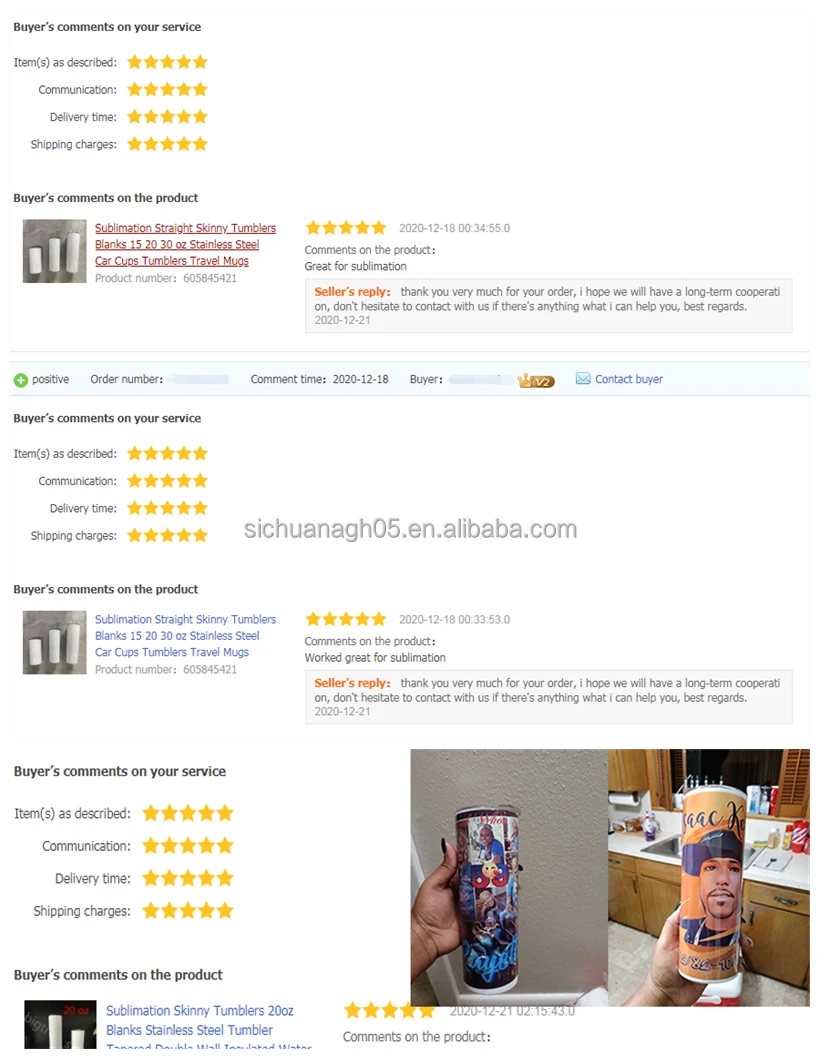Click first Item(s) as described star rating
The image size is (820, 1059).
tap(168, 62)
